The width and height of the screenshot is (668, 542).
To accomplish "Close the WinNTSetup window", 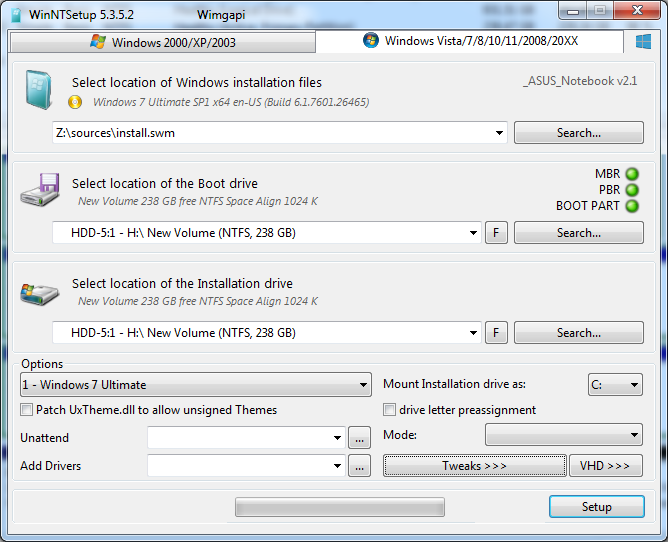I will click(x=637, y=11).
